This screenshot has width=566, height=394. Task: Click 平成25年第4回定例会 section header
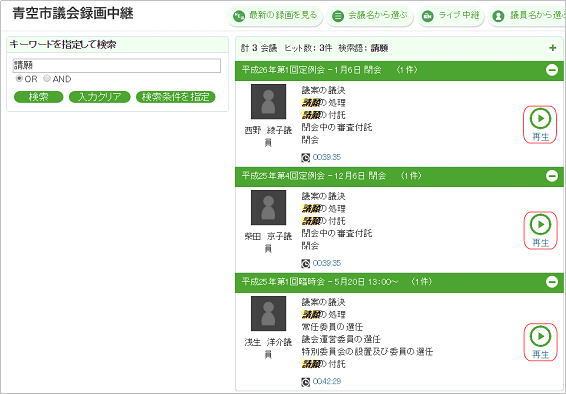click(x=399, y=176)
